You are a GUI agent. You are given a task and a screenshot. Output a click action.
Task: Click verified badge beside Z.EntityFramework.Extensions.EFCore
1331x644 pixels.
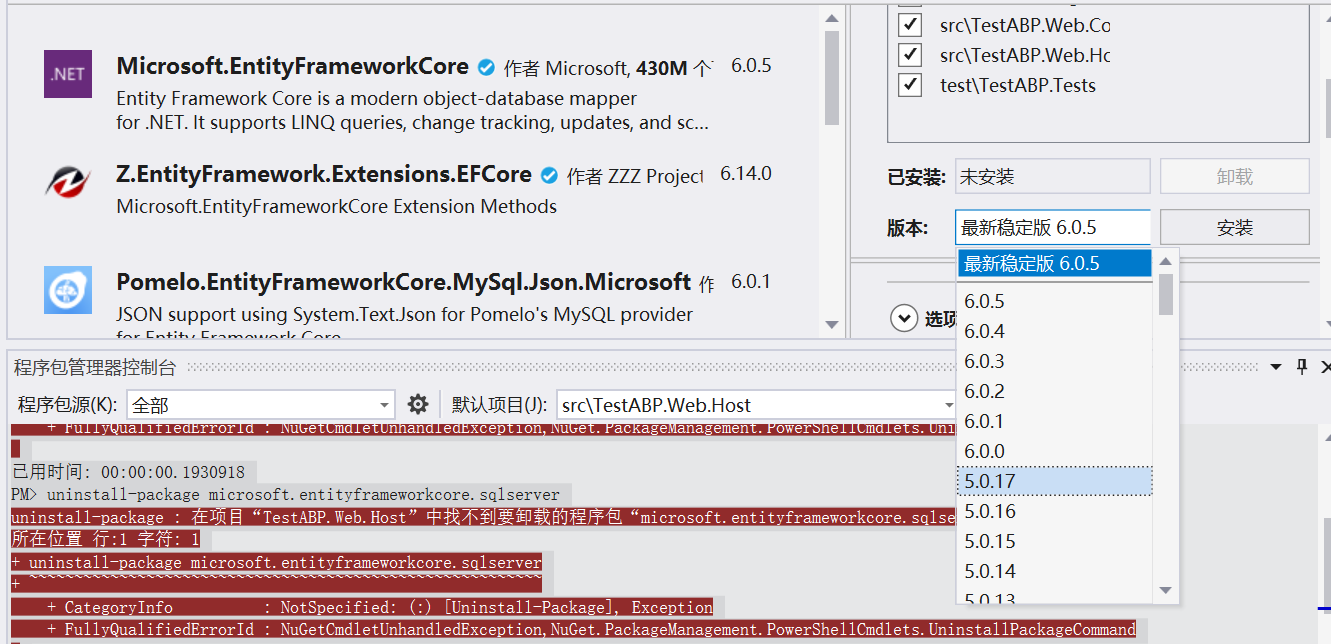coord(549,176)
